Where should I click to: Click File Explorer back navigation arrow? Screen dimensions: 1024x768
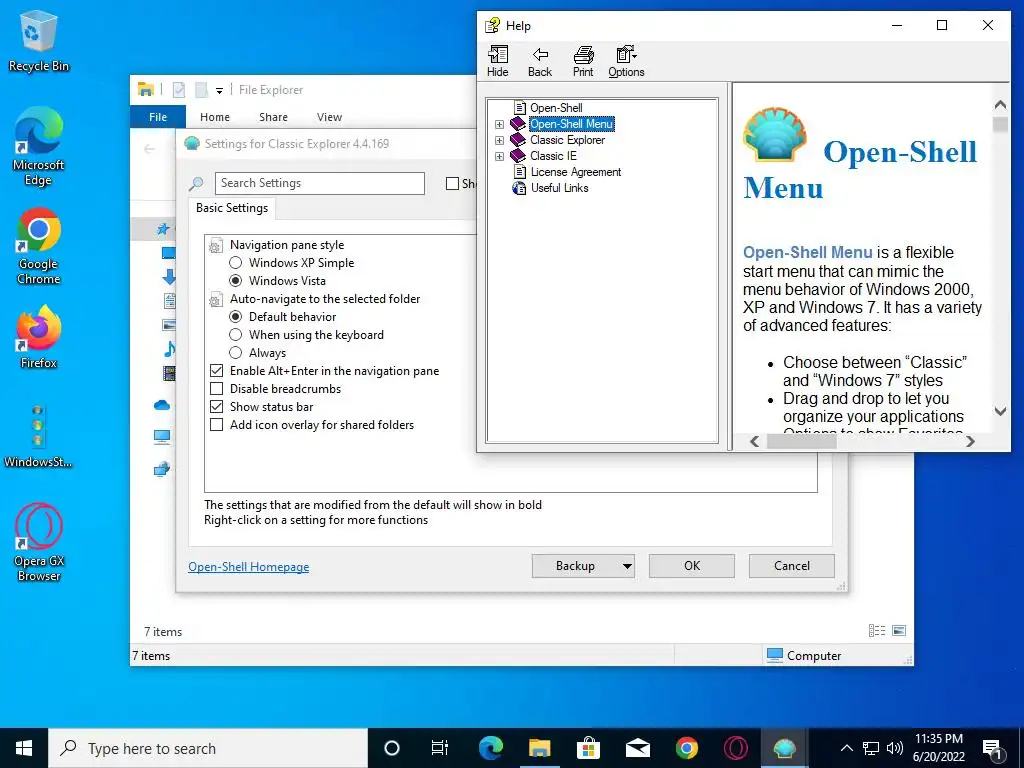pyautogui.click(x=150, y=149)
